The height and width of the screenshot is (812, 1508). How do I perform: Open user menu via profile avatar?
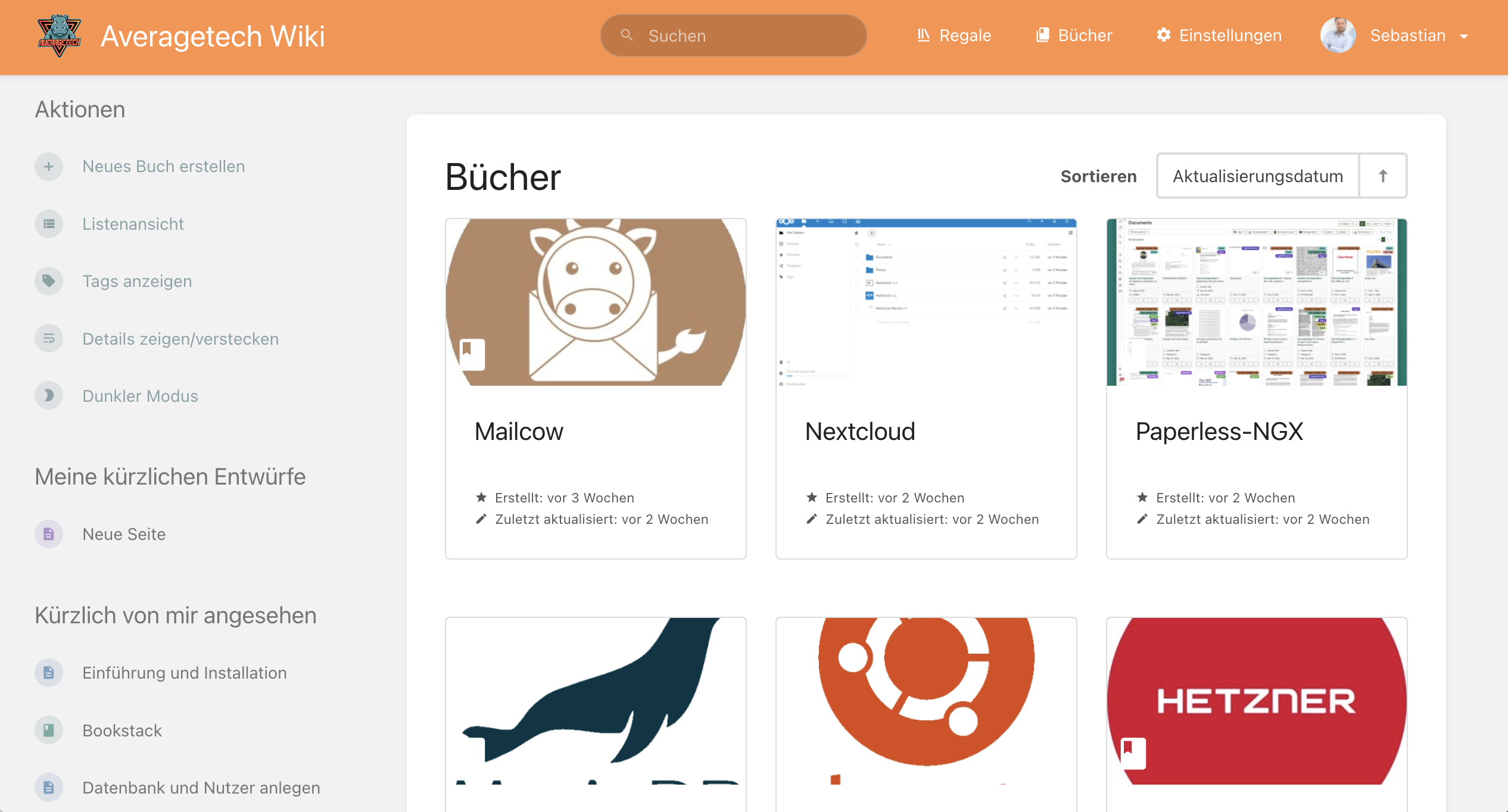pos(1338,36)
